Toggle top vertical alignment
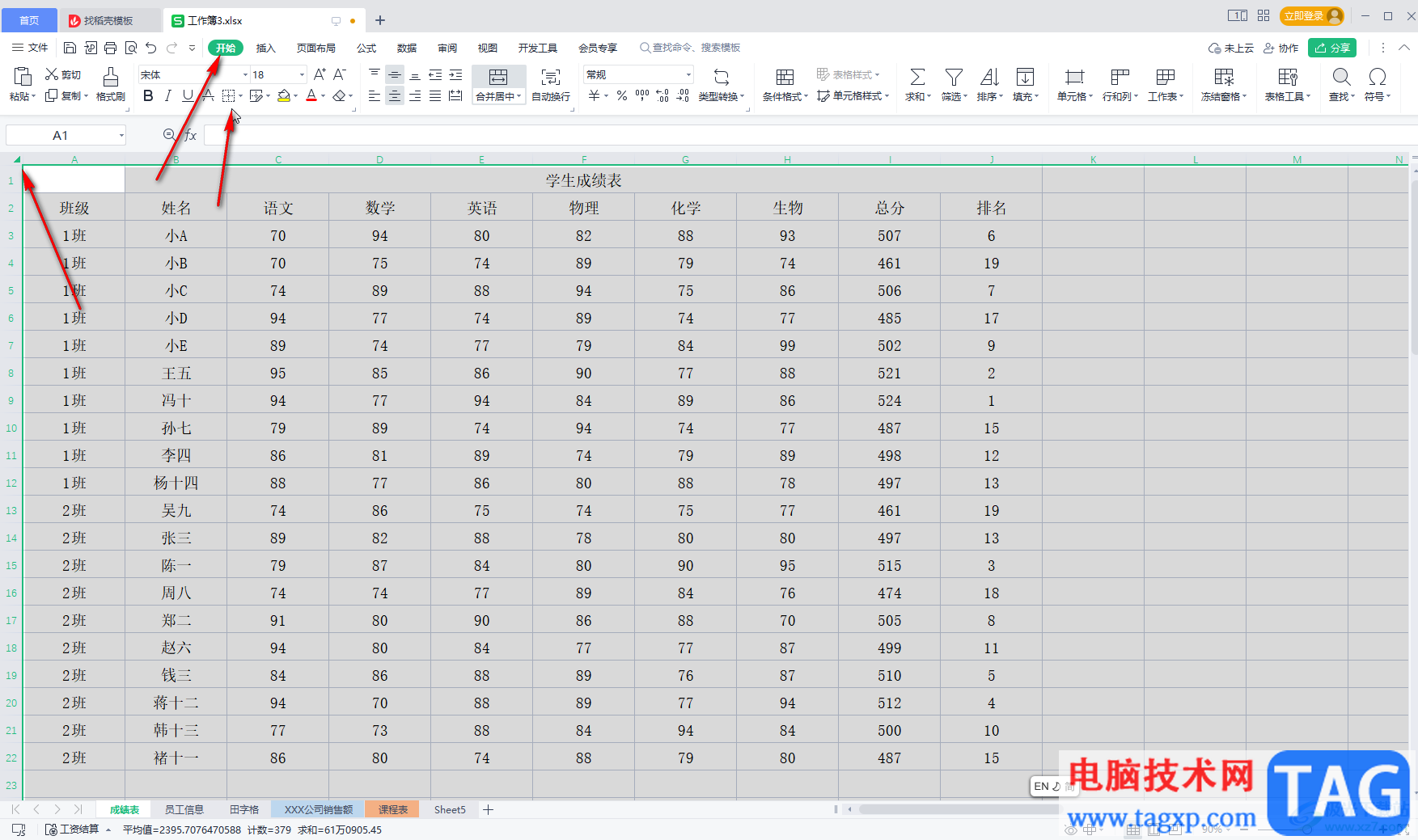Viewport: 1418px width, 840px height. (x=374, y=74)
